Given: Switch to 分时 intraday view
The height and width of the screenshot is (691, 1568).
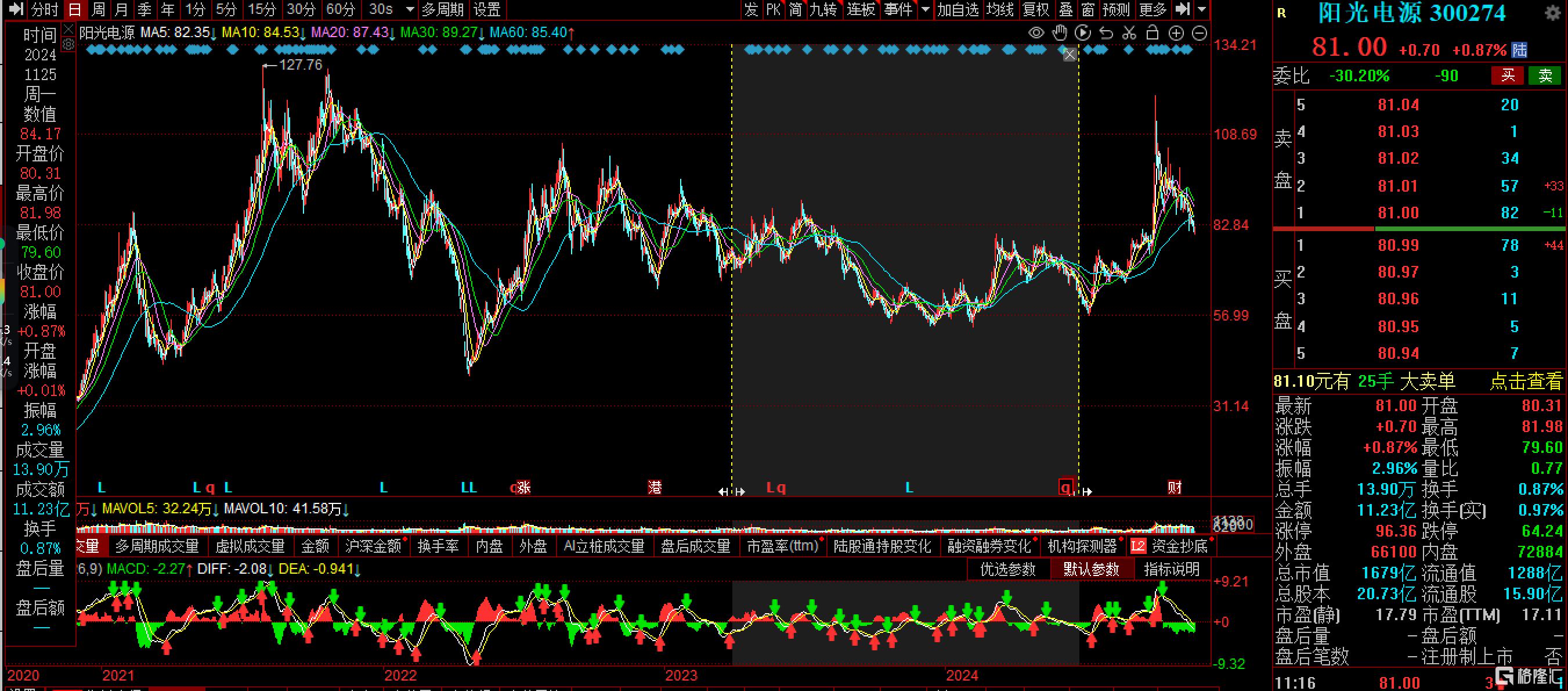Looking at the screenshot, I should (45, 9).
